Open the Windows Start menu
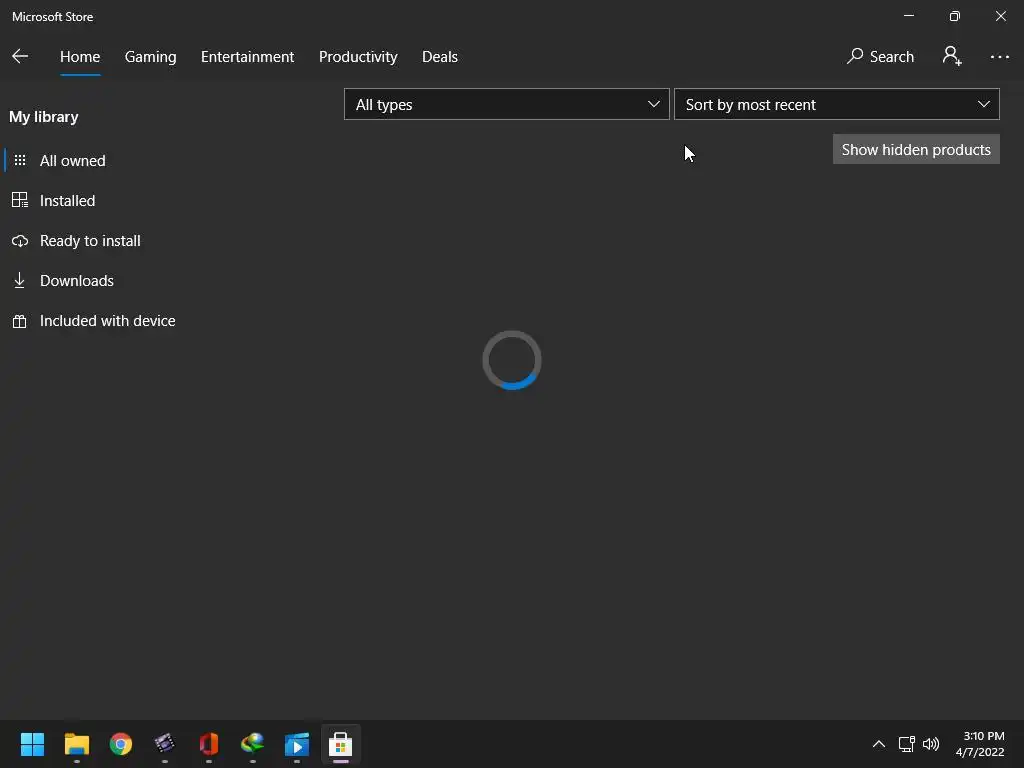Image resolution: width=1024 pixels, height=768 pixels. click(x=32, y=744)
